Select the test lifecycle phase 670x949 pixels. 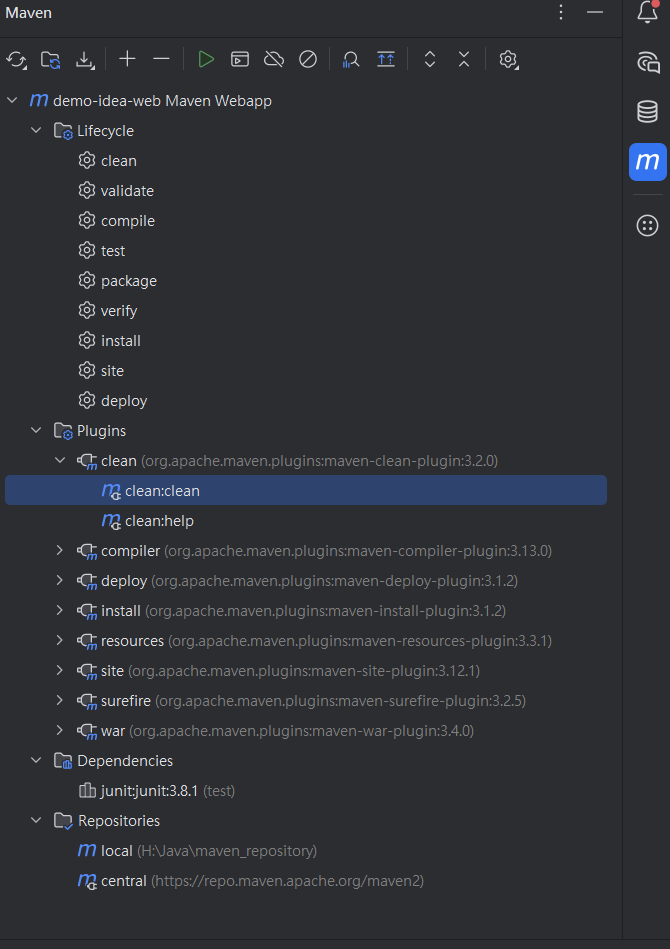tap(101, 251)
